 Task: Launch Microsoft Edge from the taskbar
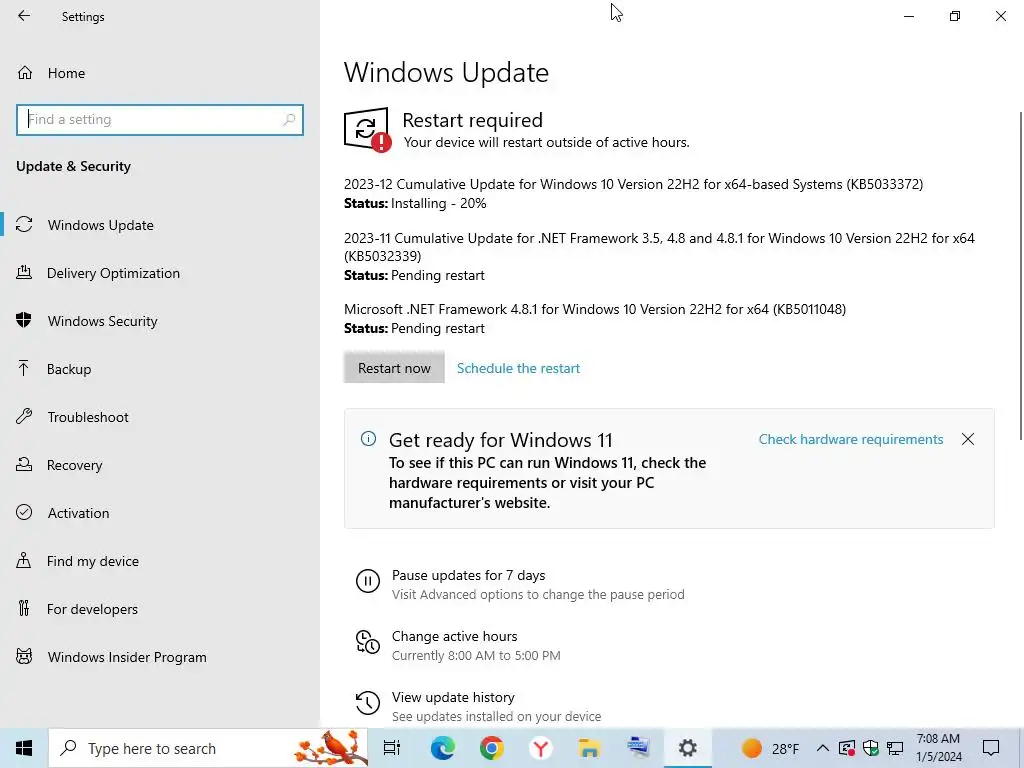[x=442, y=748]
